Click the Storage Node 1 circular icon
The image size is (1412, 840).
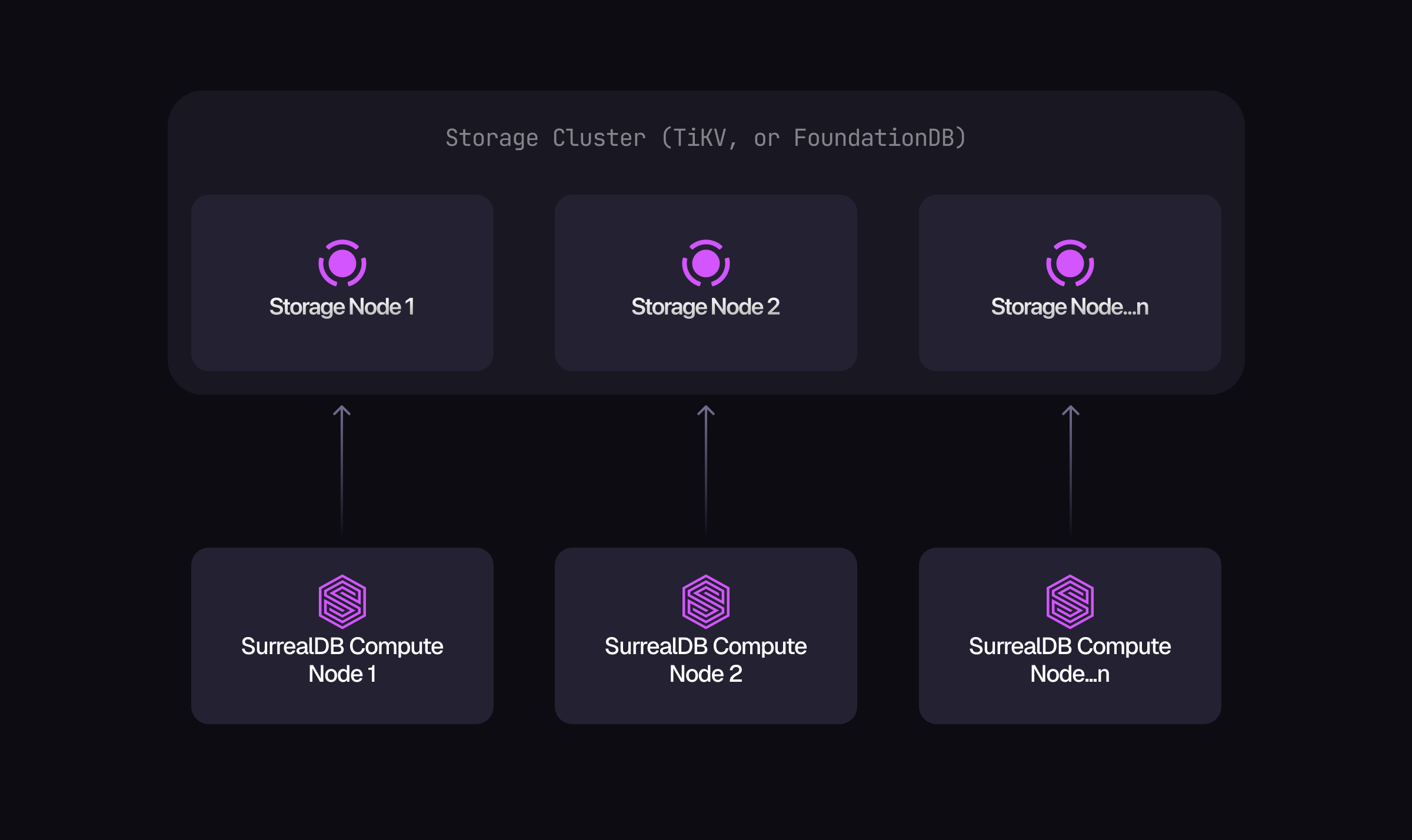click(x=342, y=263)
